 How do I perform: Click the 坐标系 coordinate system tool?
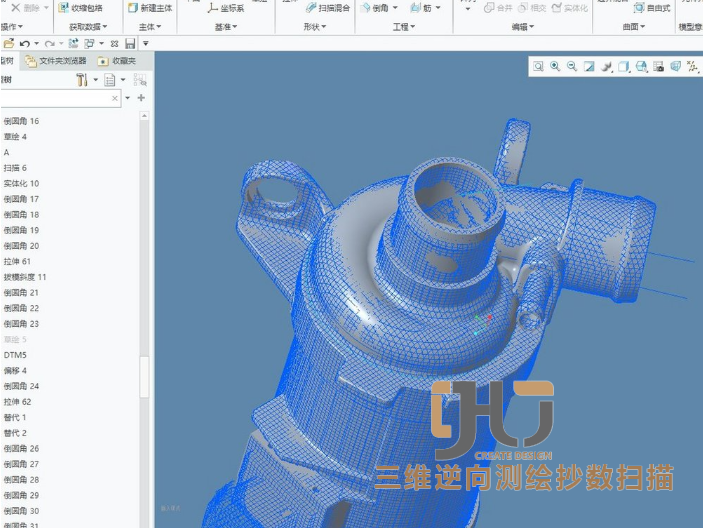[225, 8]
